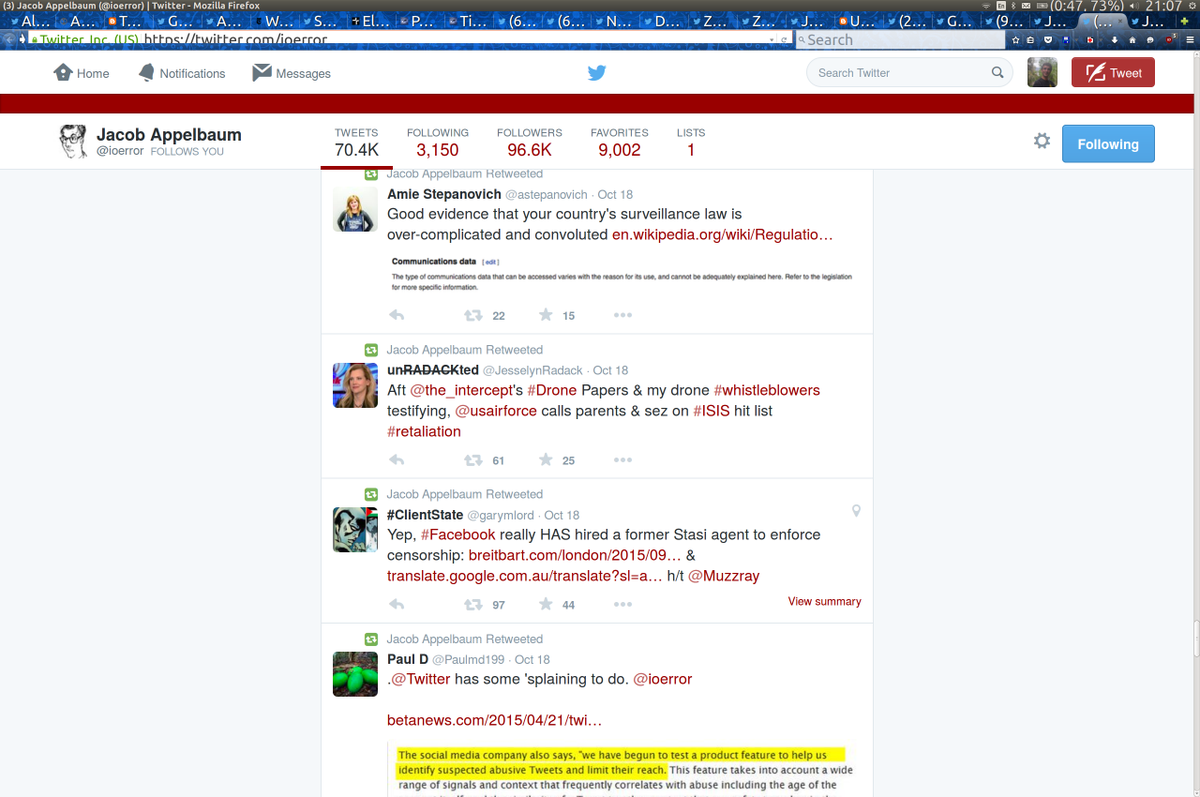Click View summary link

point(824,601)
